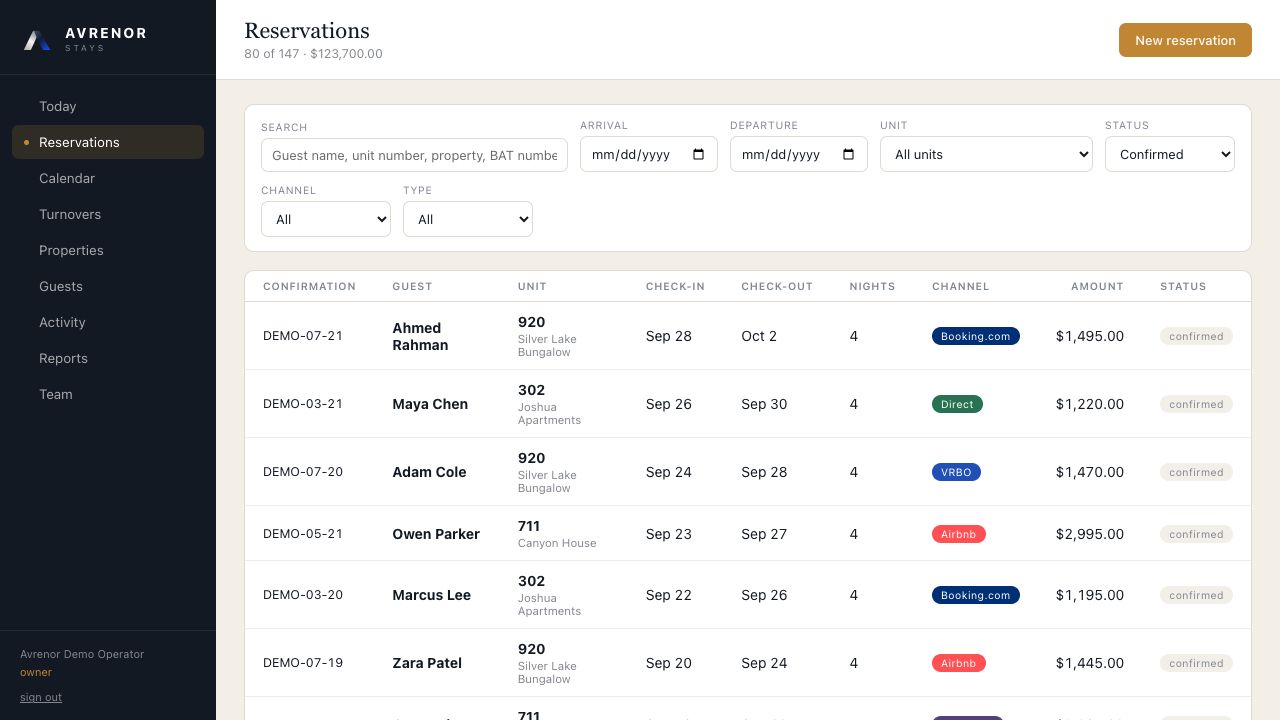This screenshot has height=720, width=1280.
Task: Select confirmation DEMO-03-20
Action: (303, 595)
